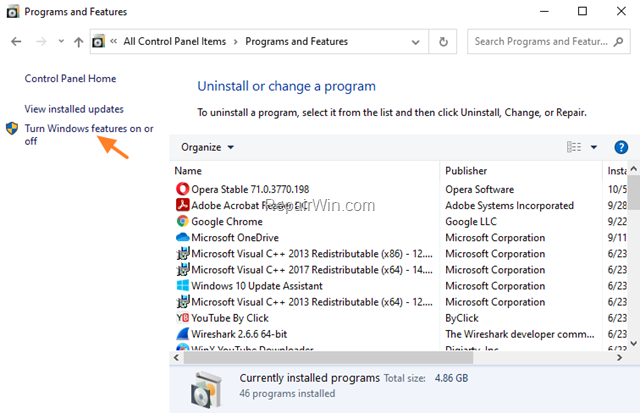Expand the breadcrumb chevron after All Control Panel Items
Viewport: 640px width, 413px height.
pos(236,42)
